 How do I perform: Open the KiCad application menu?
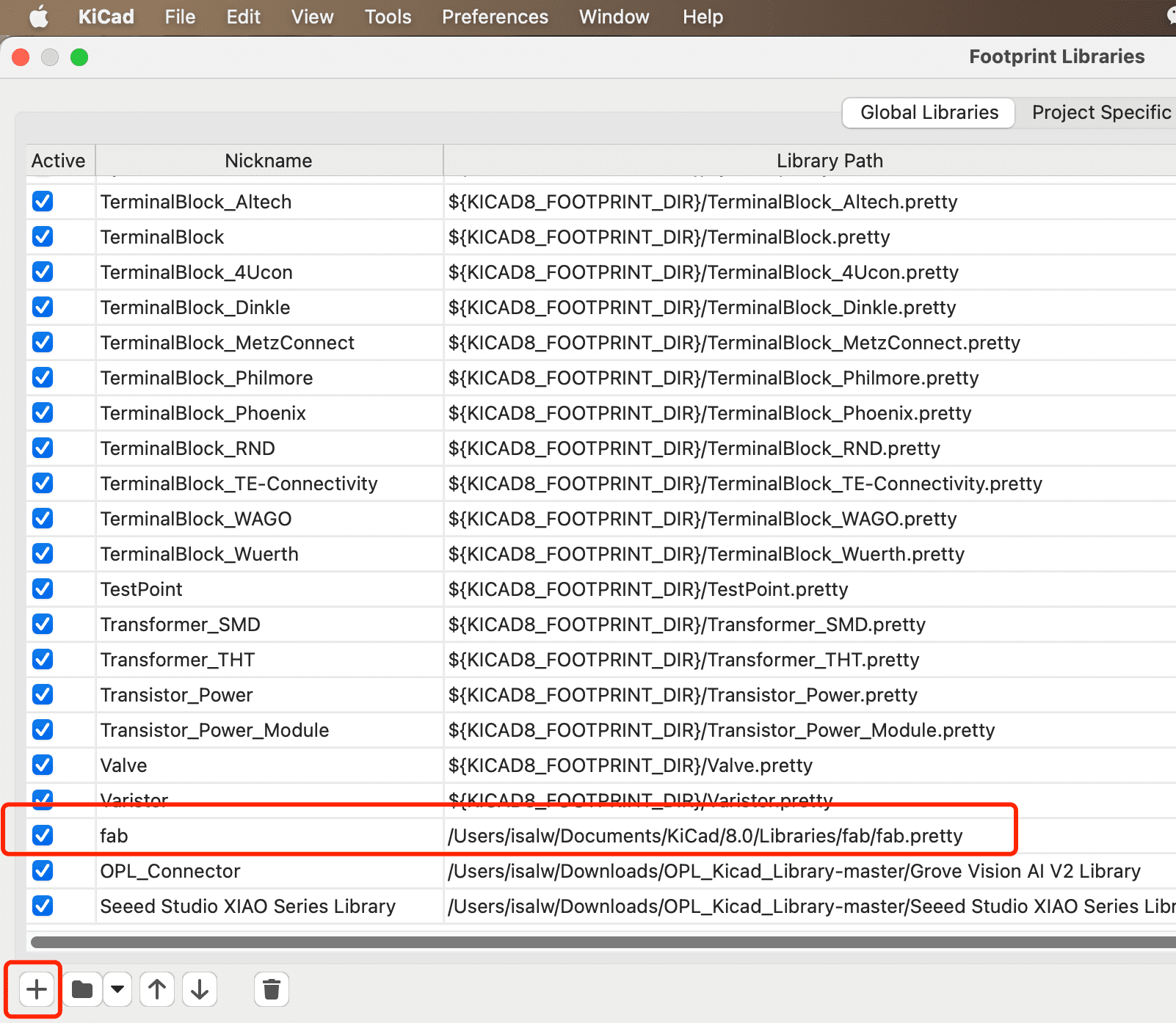(x=106, y=17)
